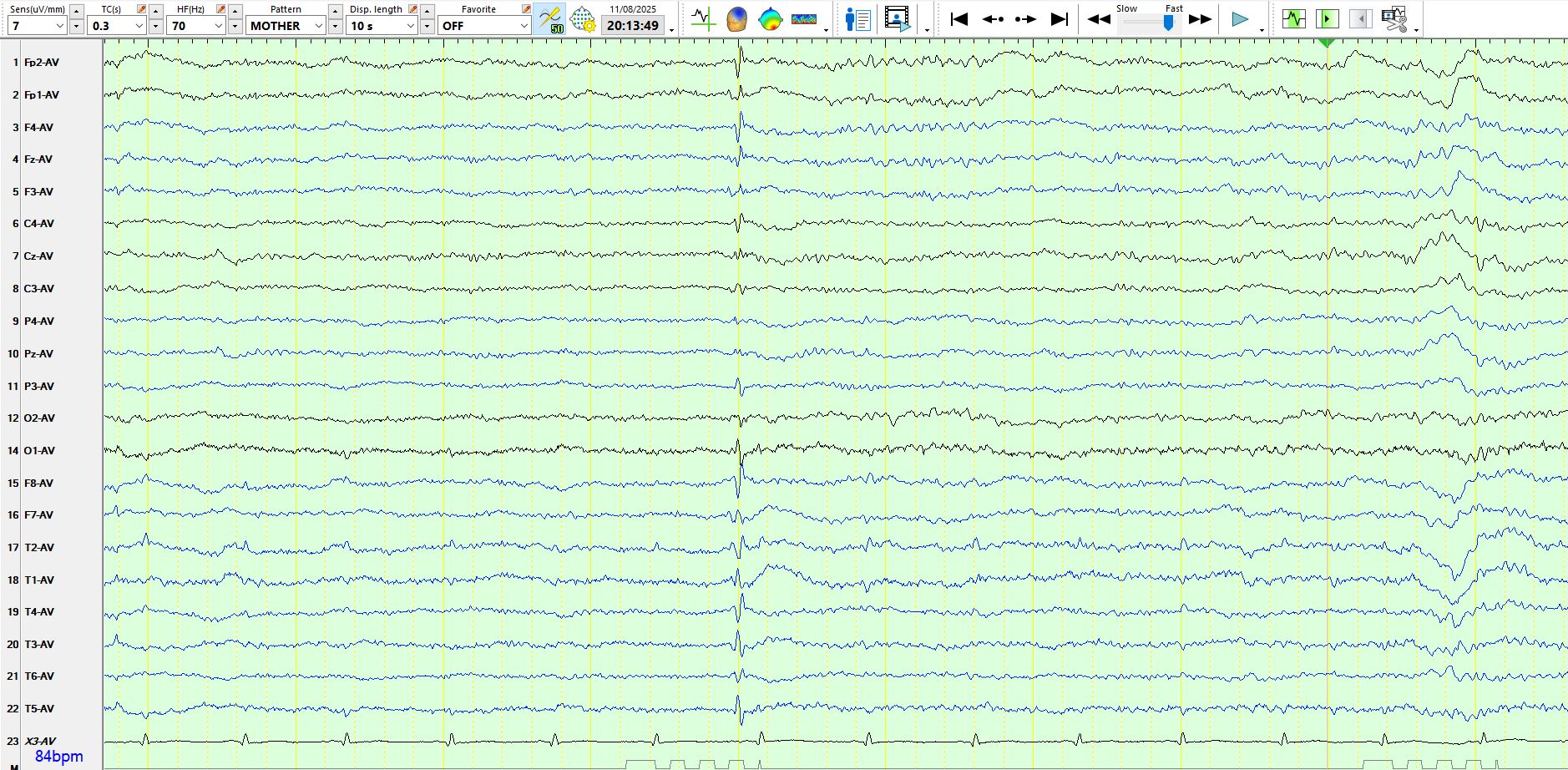The image size is (1568, 770).
Task: Toggle the green waveform display button
Action: [1293, 18]
